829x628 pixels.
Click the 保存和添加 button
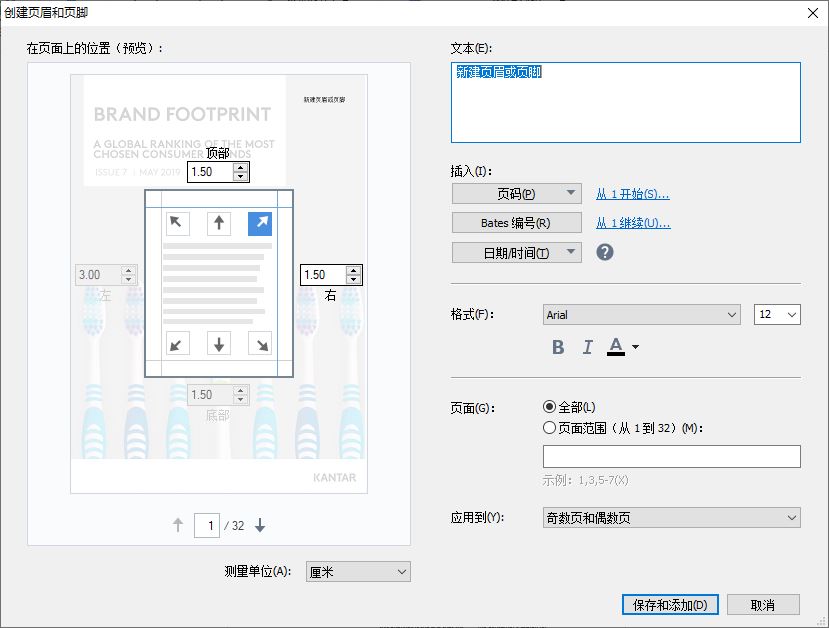point(670,605)
